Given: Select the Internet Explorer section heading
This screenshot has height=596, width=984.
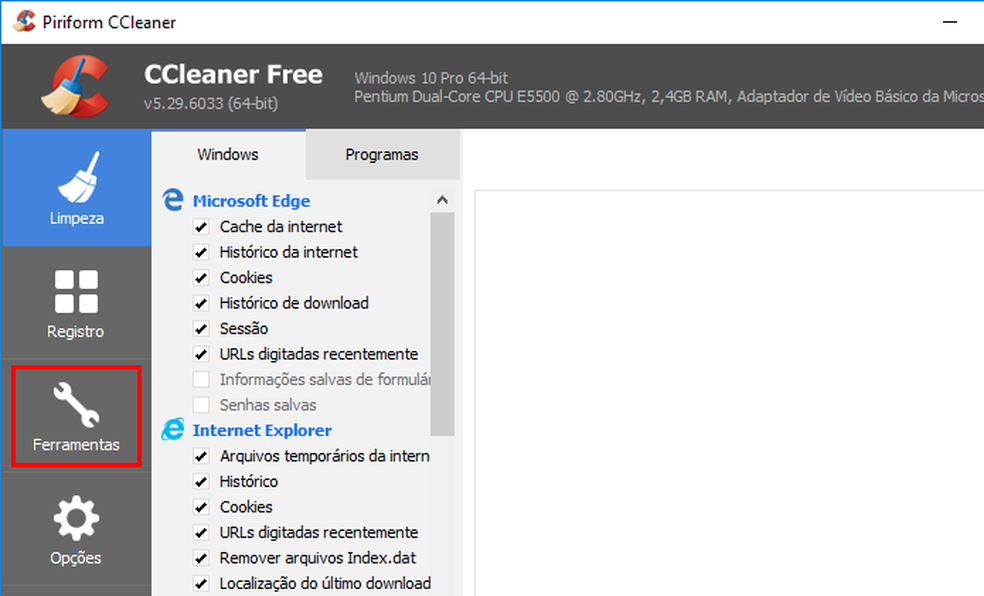Looking at the screenshot, I should click(262, 430).
